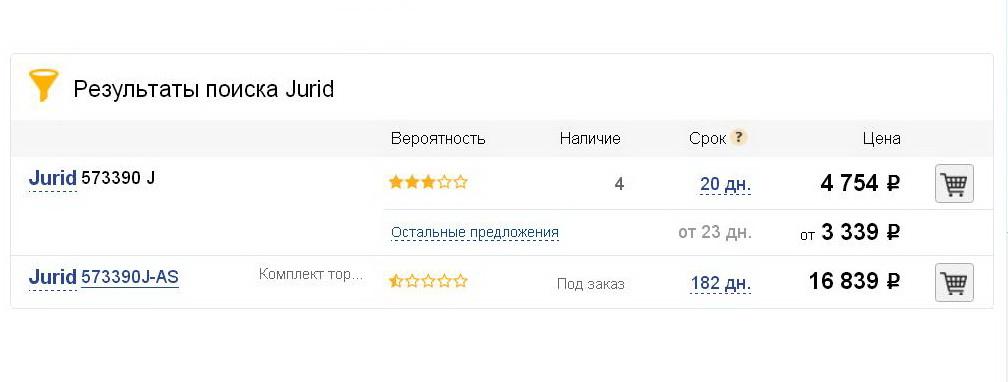1008x382 pixels.
Task: Click the Jurid brand link for 573390 J
Action: 53,179
